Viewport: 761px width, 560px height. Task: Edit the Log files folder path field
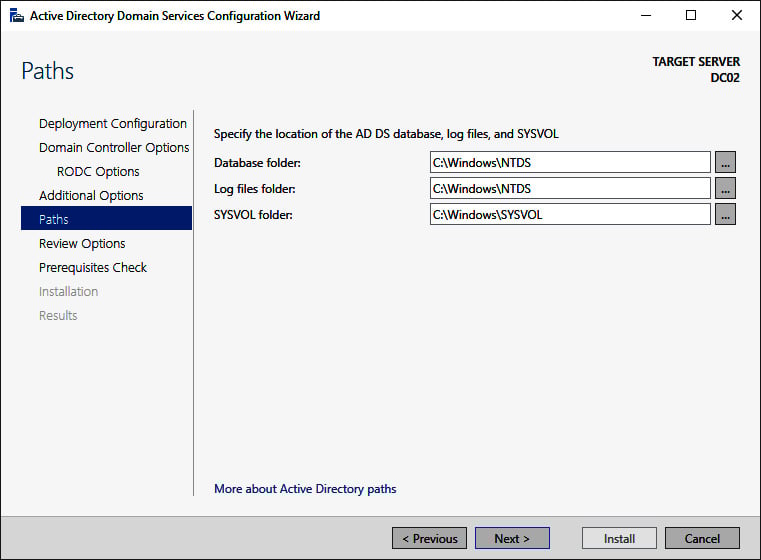click(x=570, y=188)
